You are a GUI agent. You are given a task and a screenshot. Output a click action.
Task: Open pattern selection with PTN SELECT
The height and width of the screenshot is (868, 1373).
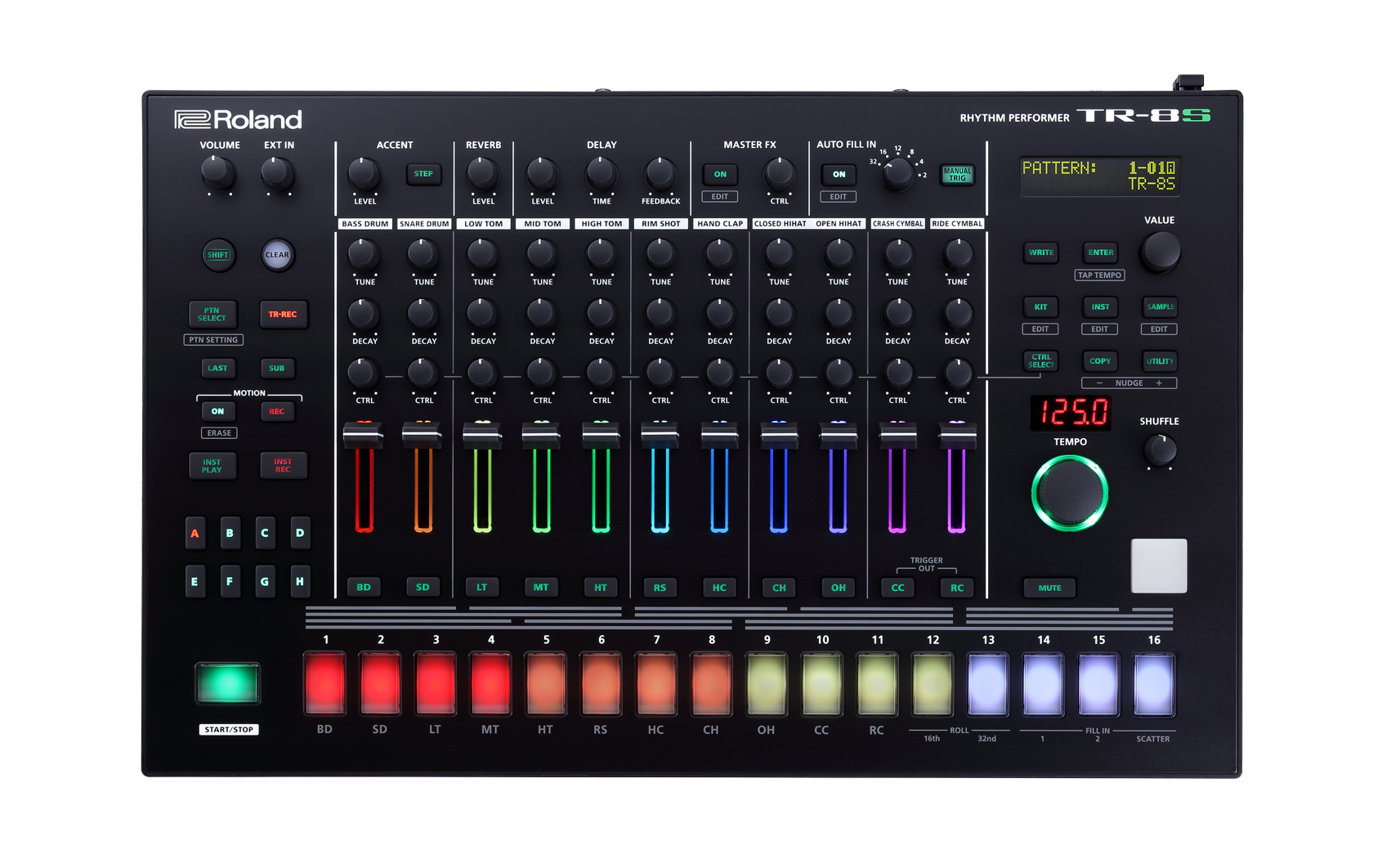(x=212, y=315)
